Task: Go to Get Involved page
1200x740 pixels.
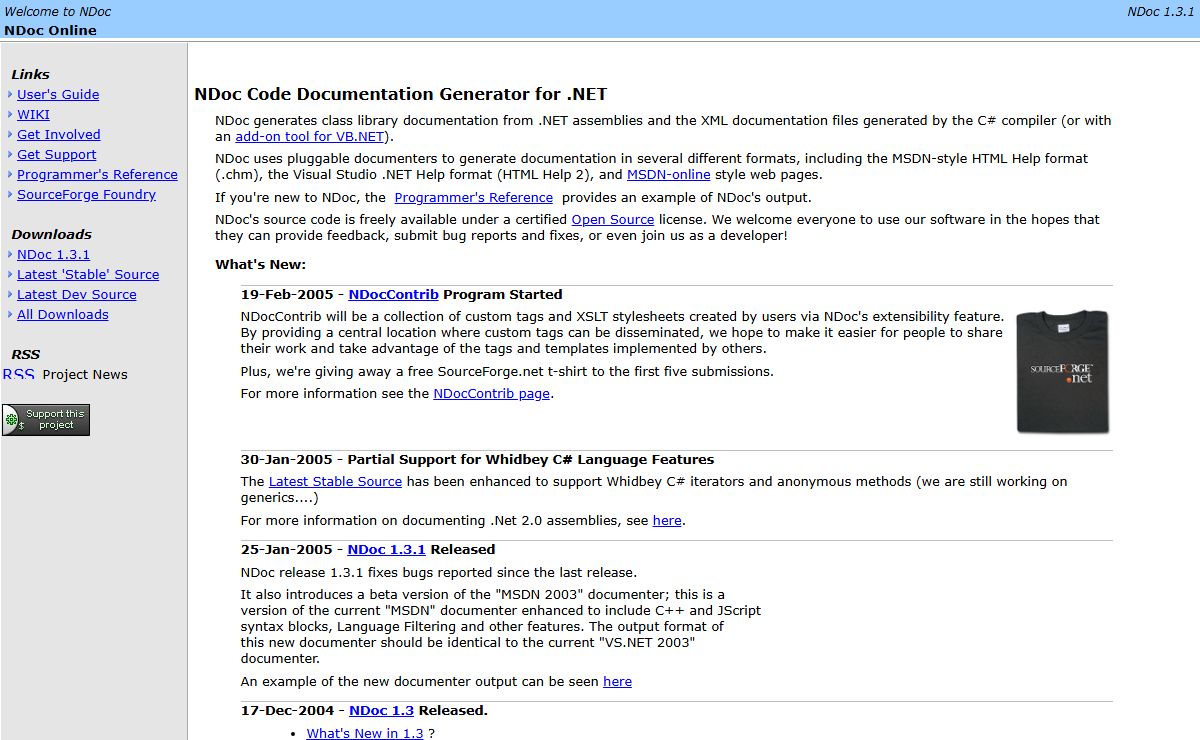Action: tap(59, 134)
